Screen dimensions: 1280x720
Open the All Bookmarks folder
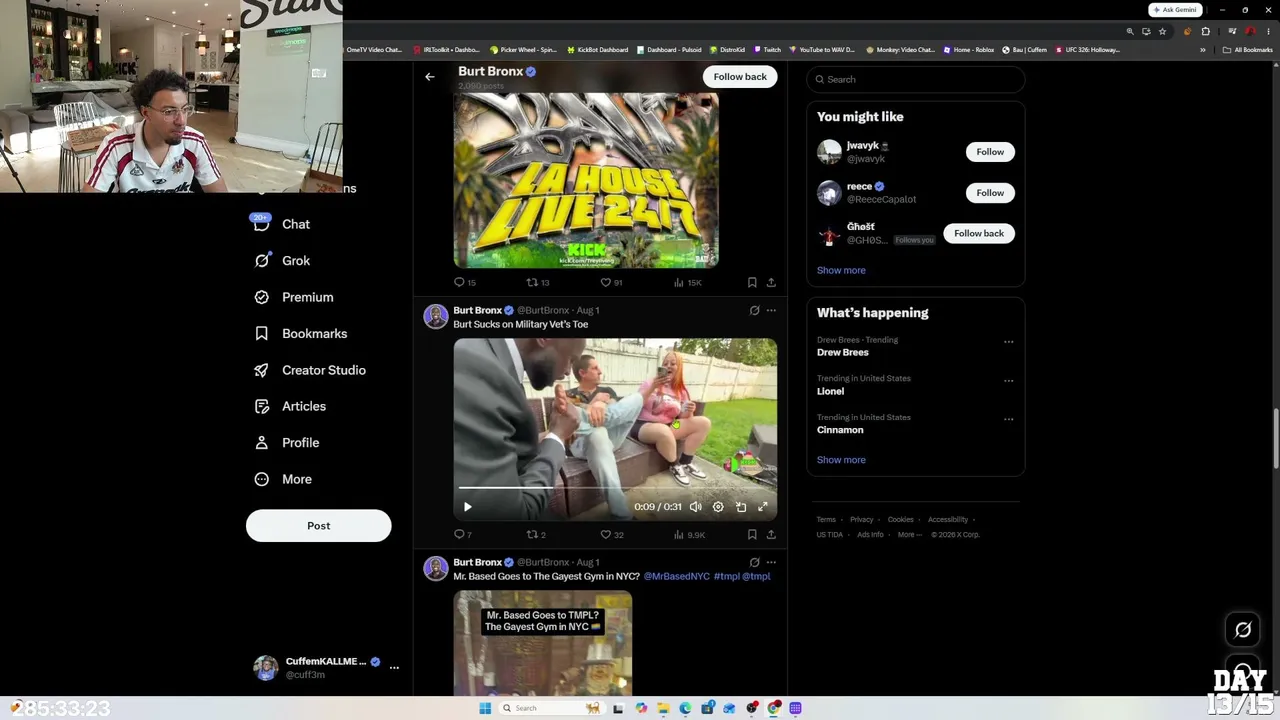tap(1247, 50)
